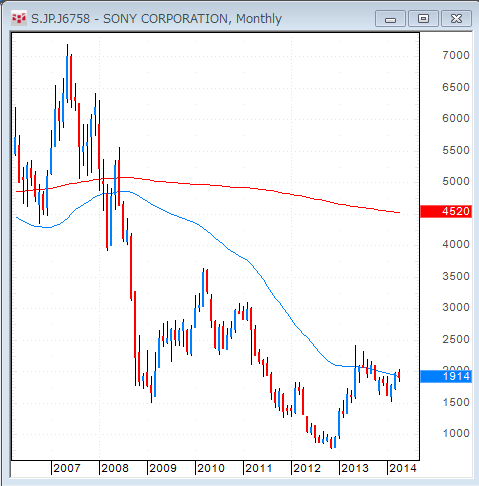
Task: Click the 5000 price level label
Action: (456, 181)
